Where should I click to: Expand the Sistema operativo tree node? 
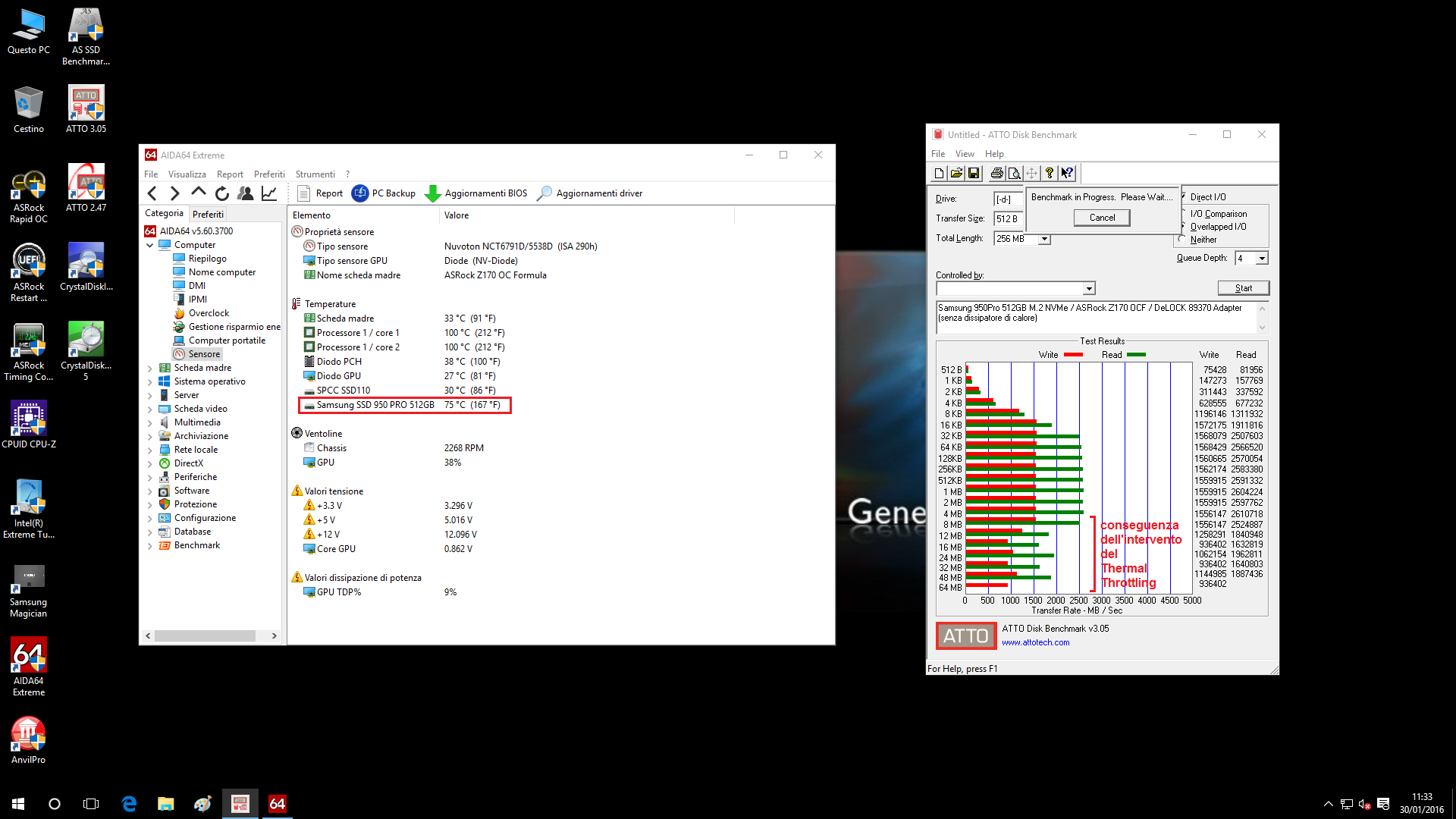tap(149, 381)
